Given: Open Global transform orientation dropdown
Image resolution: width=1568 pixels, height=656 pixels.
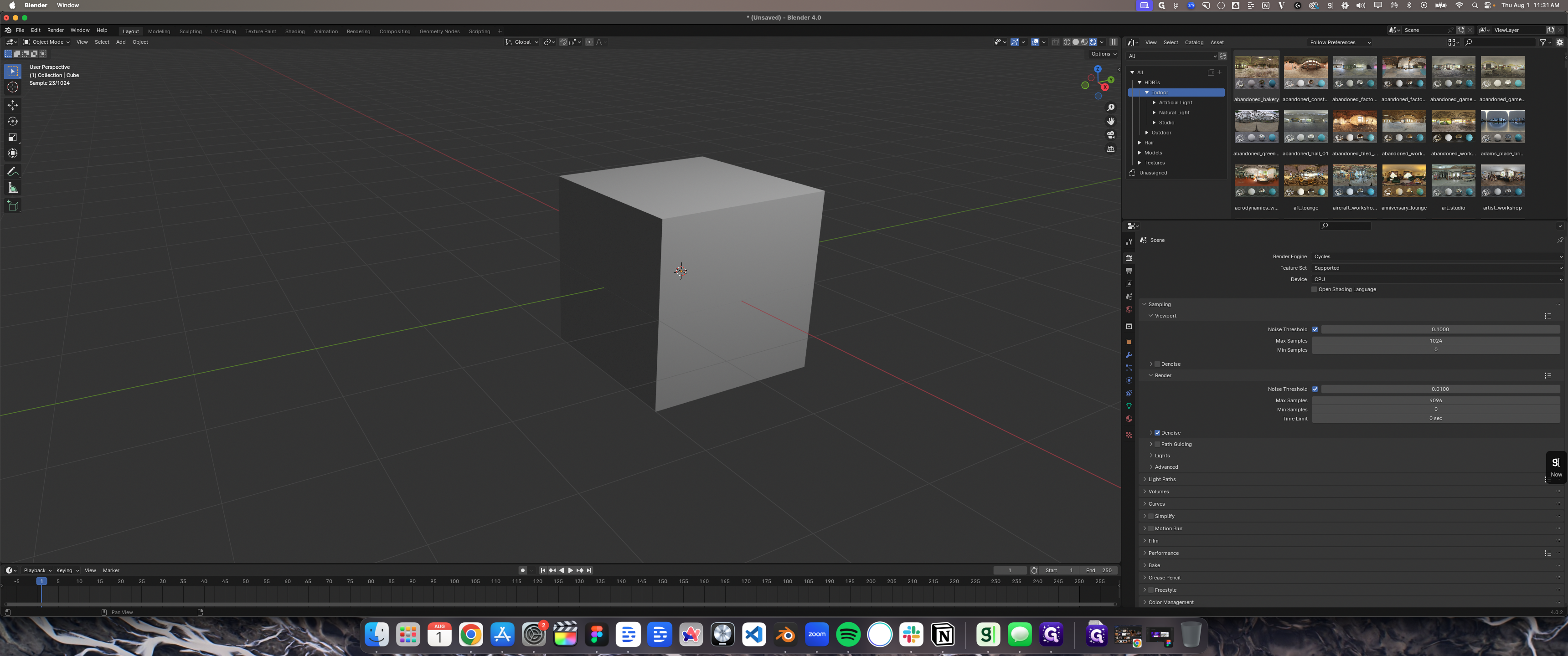Looking at the screenshot, I should (522, 42).
